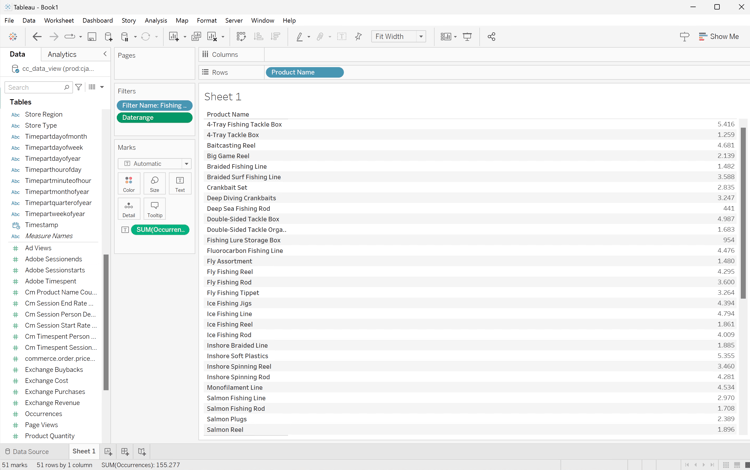Undo with the back arrow toolbar icon

[37, 37]
